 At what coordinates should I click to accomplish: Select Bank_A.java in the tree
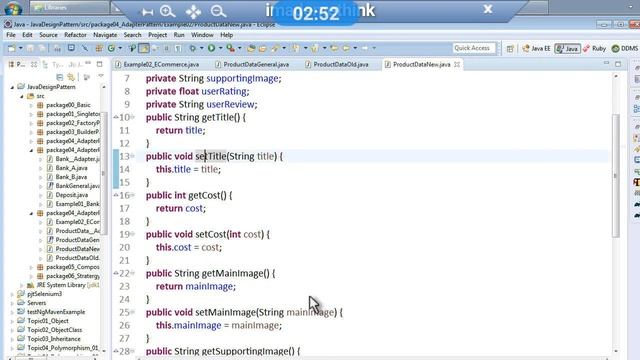[71, 168]
